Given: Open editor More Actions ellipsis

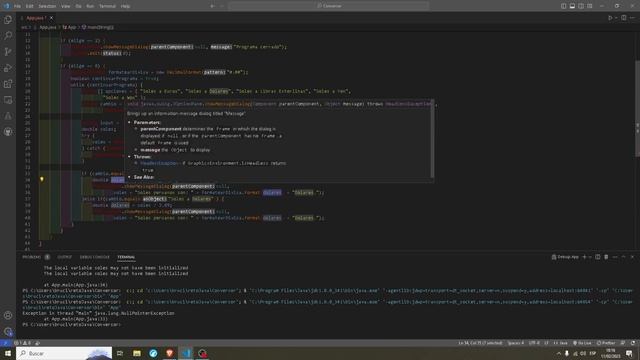Looking at the screenshot, I should pos(632,18).
